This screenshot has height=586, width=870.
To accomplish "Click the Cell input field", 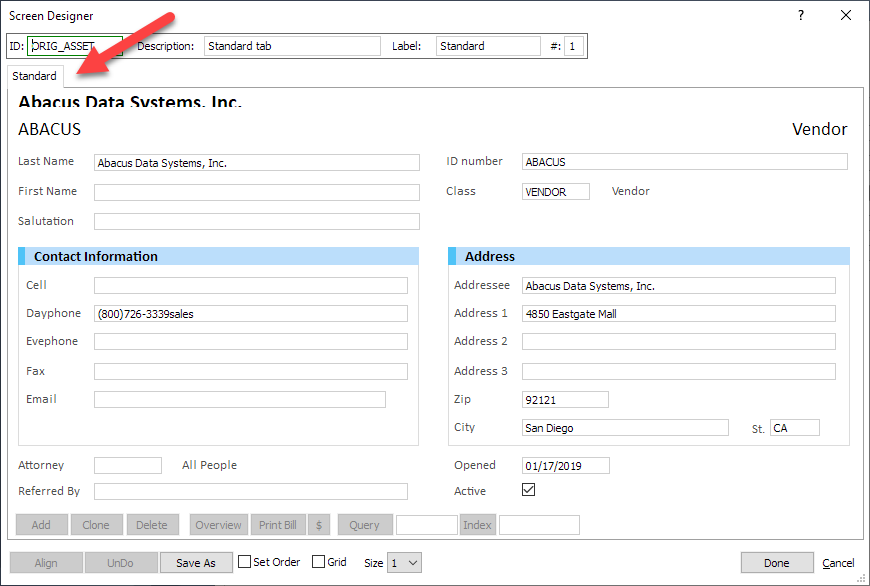I will (x=251, y=286).
